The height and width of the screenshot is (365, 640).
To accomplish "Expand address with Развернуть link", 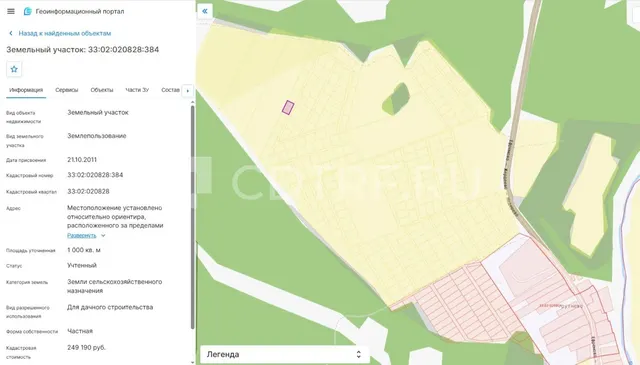I will (x=82, y=236).
